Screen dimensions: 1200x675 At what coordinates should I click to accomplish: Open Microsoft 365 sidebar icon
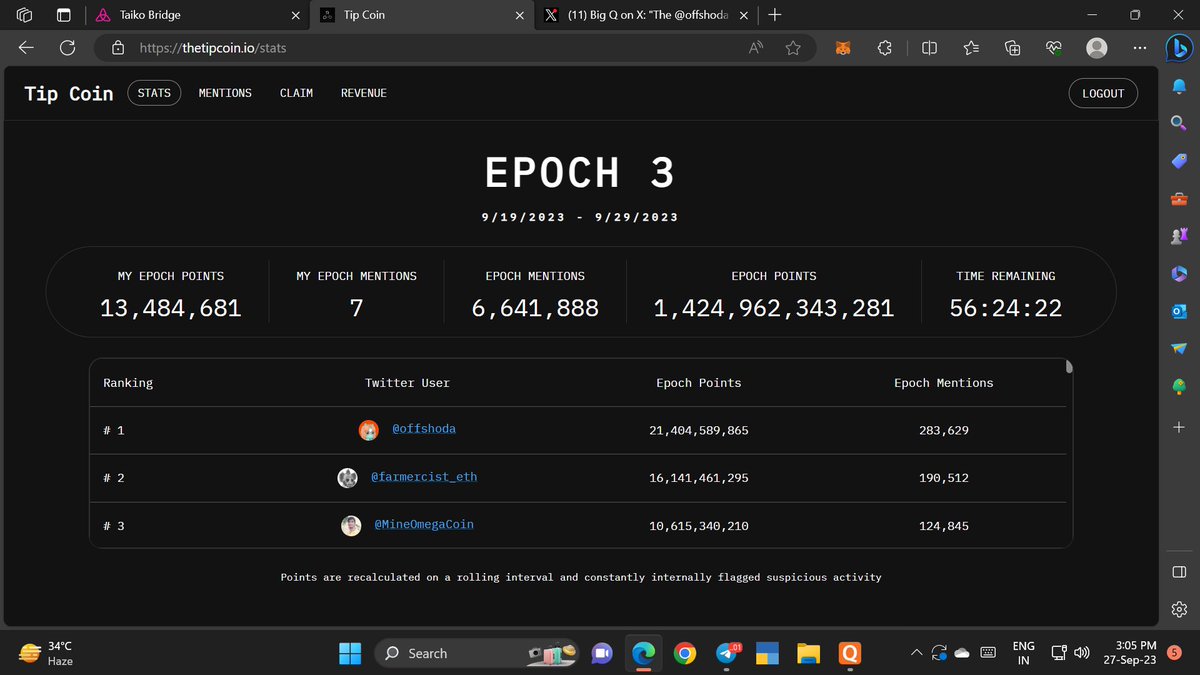1178,274
